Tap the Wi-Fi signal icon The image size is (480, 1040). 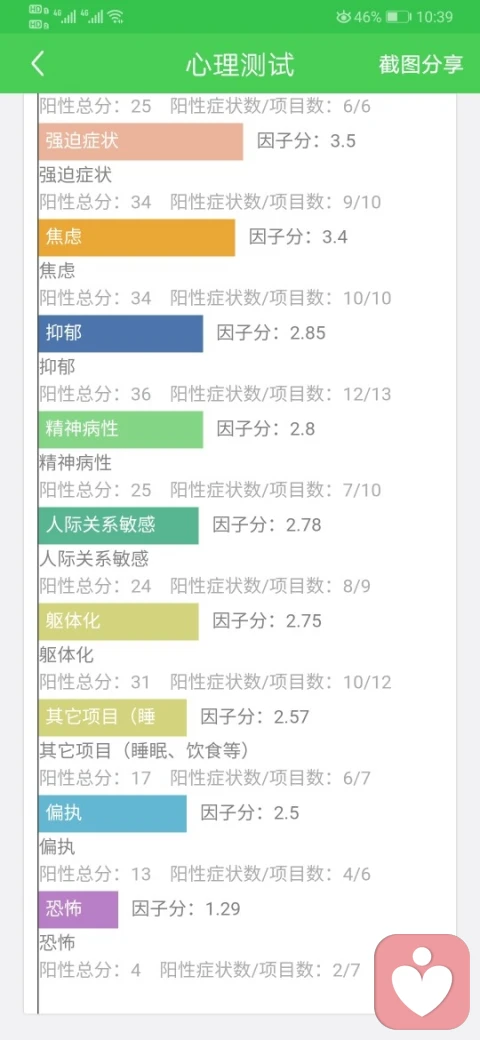(x=116, y=17)
